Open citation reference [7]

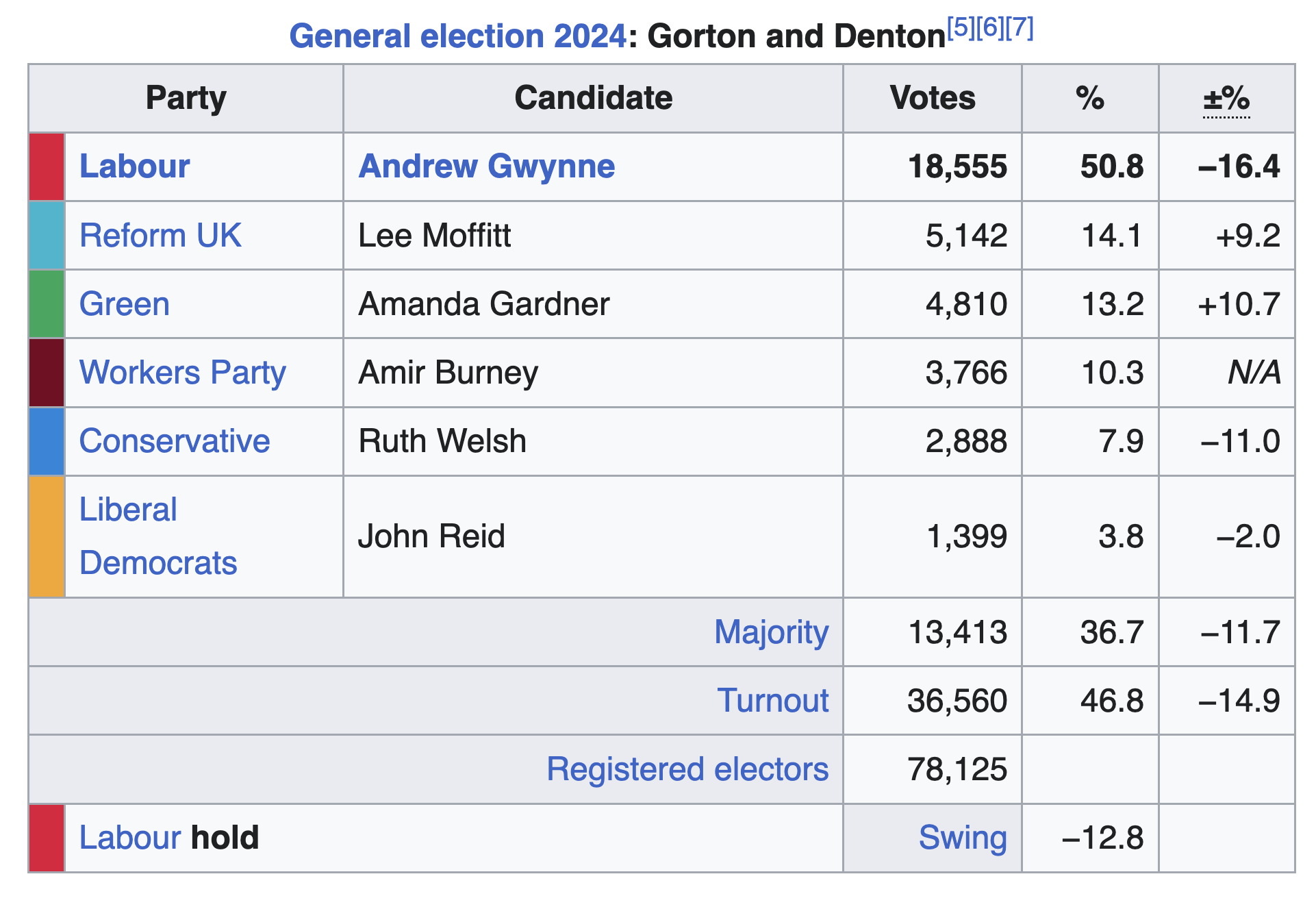click(1020, 27)
